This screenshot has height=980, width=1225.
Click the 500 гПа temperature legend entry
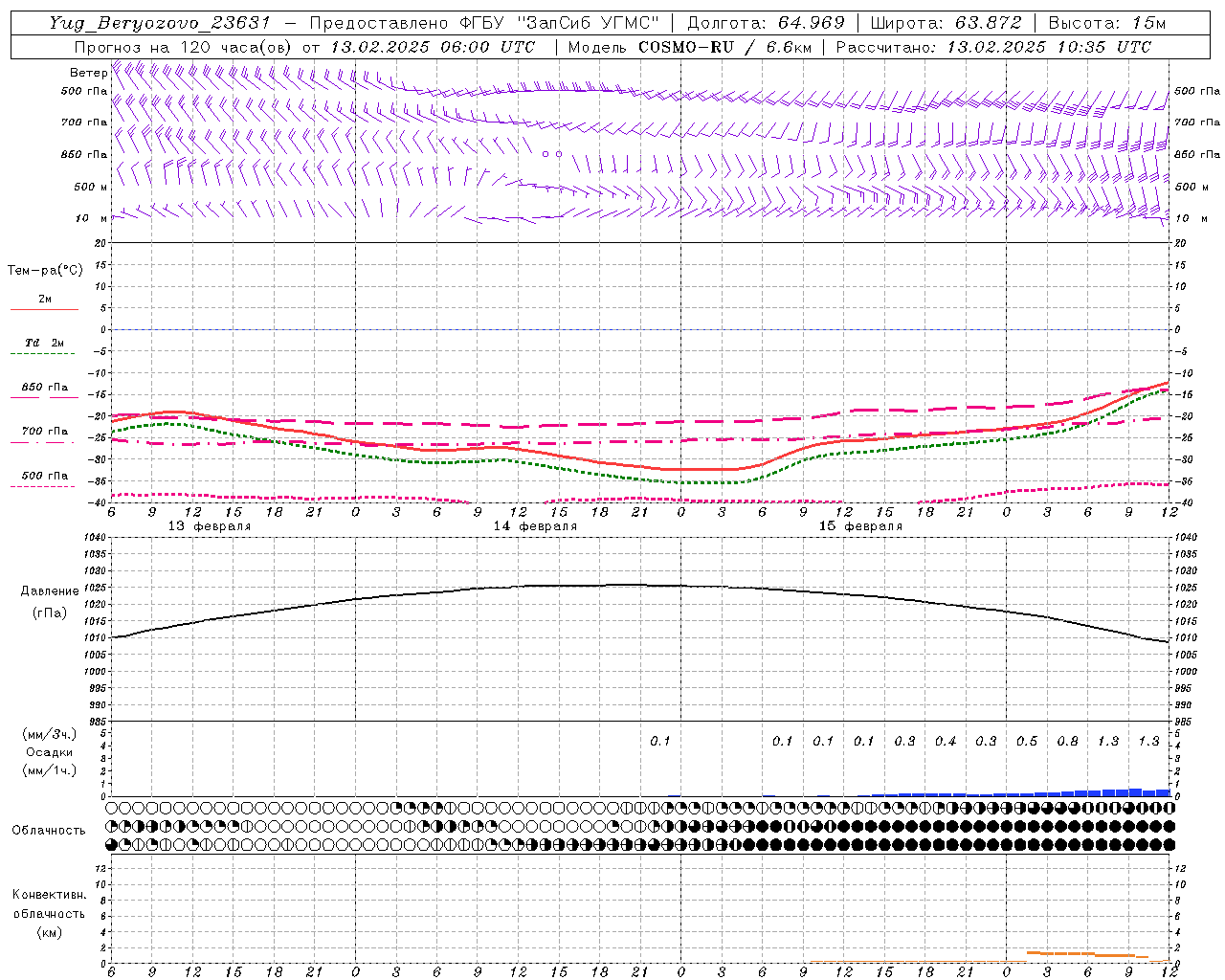coord(44,476)
